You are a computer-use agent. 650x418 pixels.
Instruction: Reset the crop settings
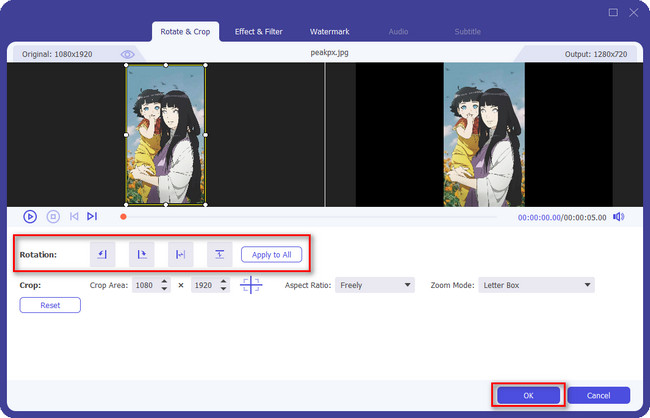50,305
